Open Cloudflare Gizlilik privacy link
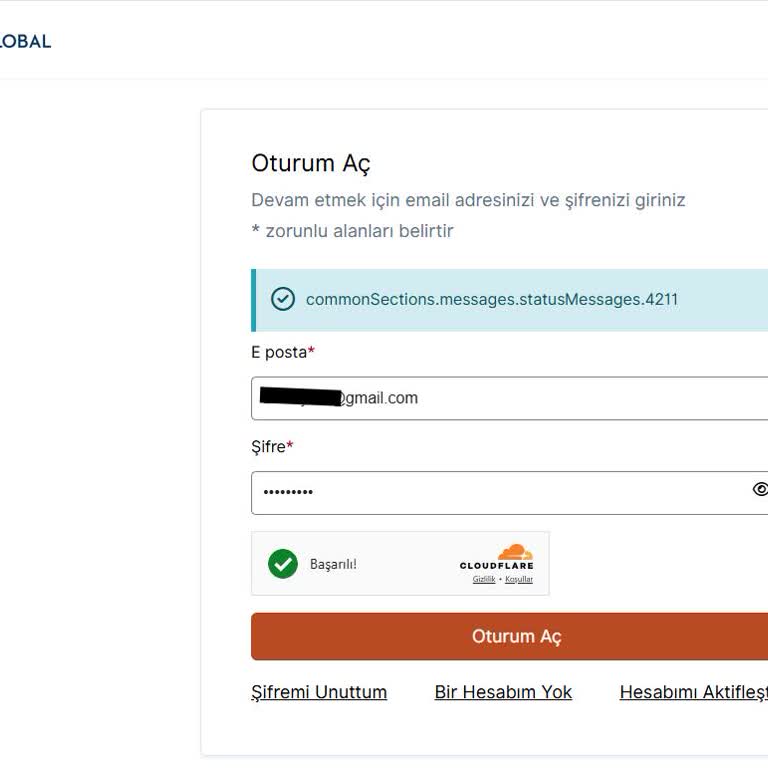The height and width of the screenshot is (768, 768). pyautogui.click(x=484, y=580)
